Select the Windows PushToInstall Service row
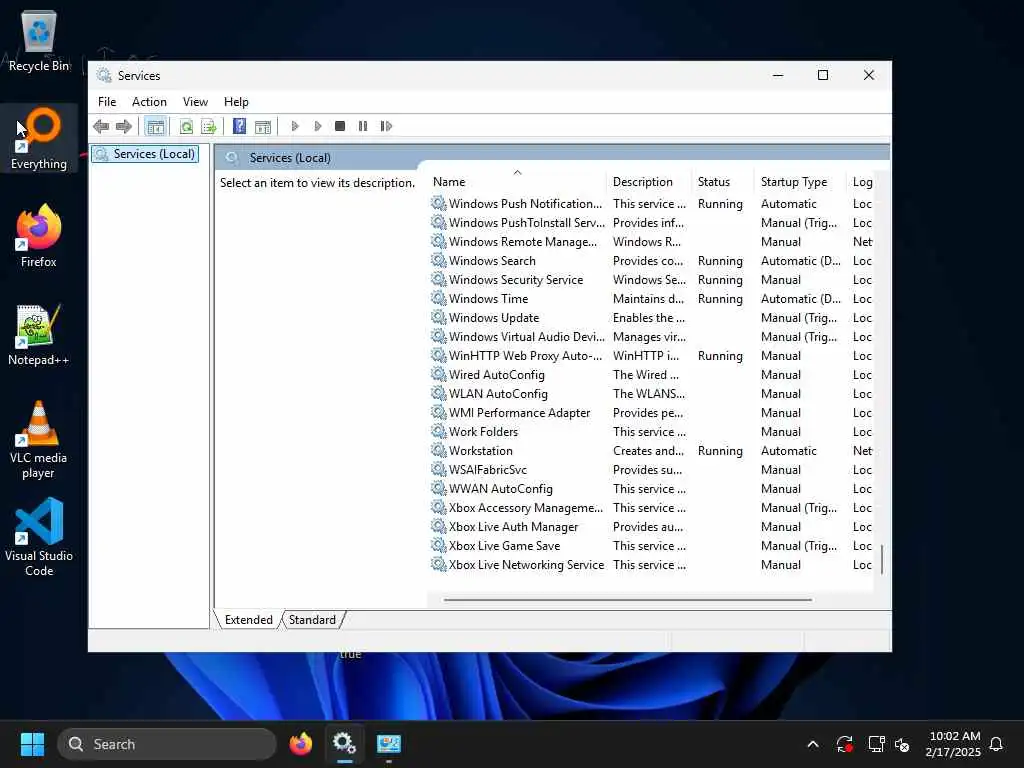 [651, 223]
